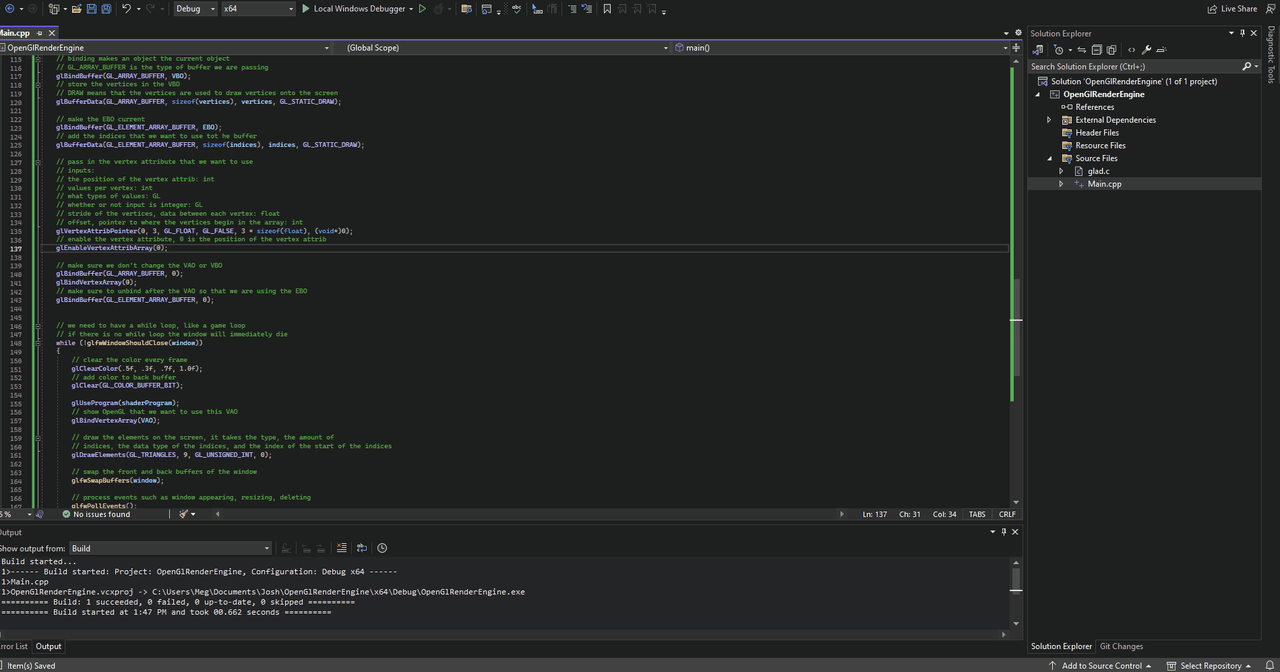Select the Main.cpp editor tab
This screenshot has height=672, width=1280.
(x=14, y=33)
